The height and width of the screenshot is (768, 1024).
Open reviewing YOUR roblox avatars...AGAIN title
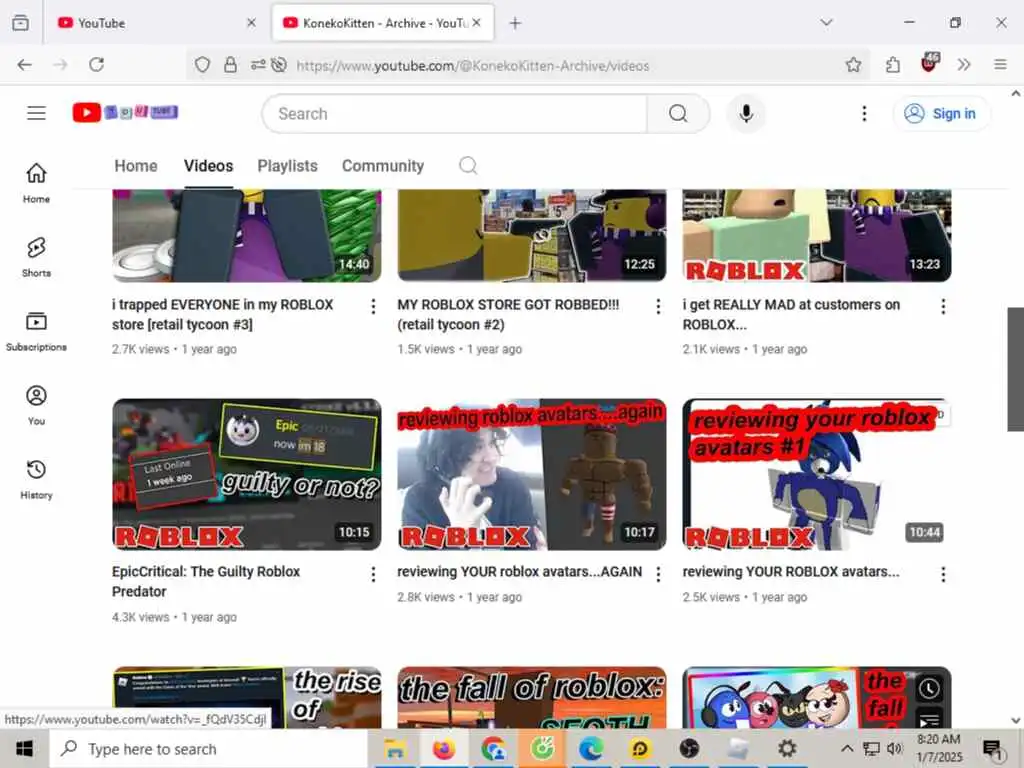[x=520, y=571]
